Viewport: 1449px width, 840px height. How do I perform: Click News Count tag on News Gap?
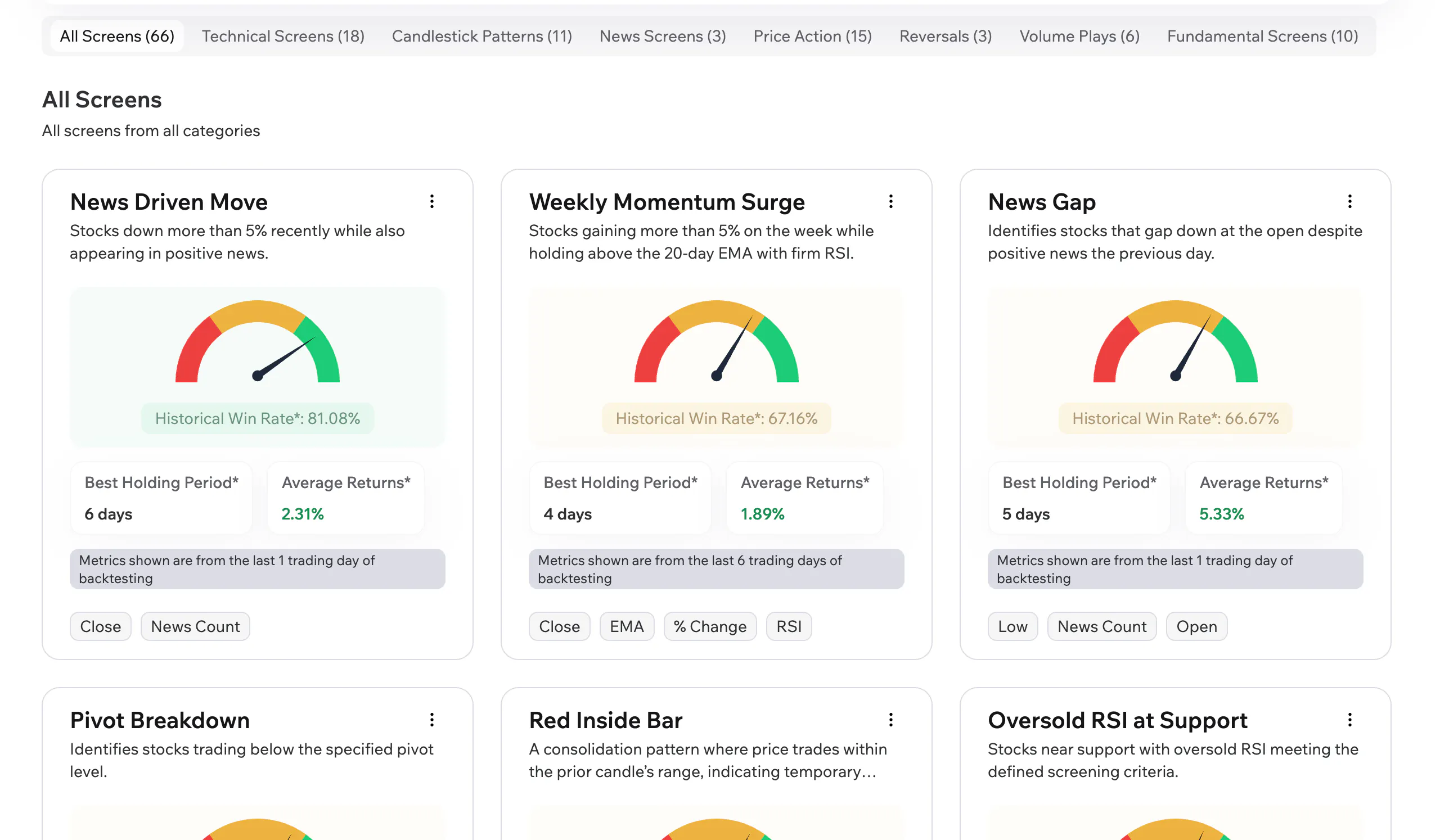1102,626
